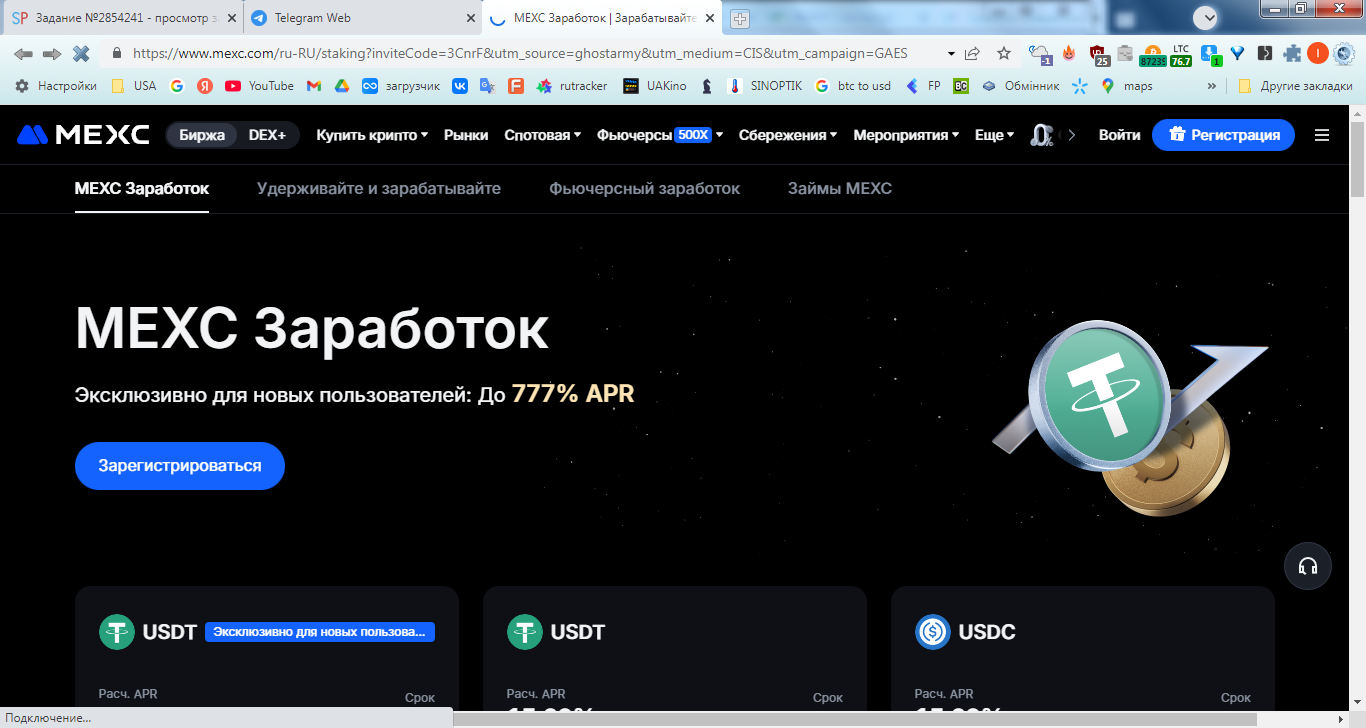Open the Yandex bookmark icon
This screenshot has height=728, width=1366.
point(205,86)
